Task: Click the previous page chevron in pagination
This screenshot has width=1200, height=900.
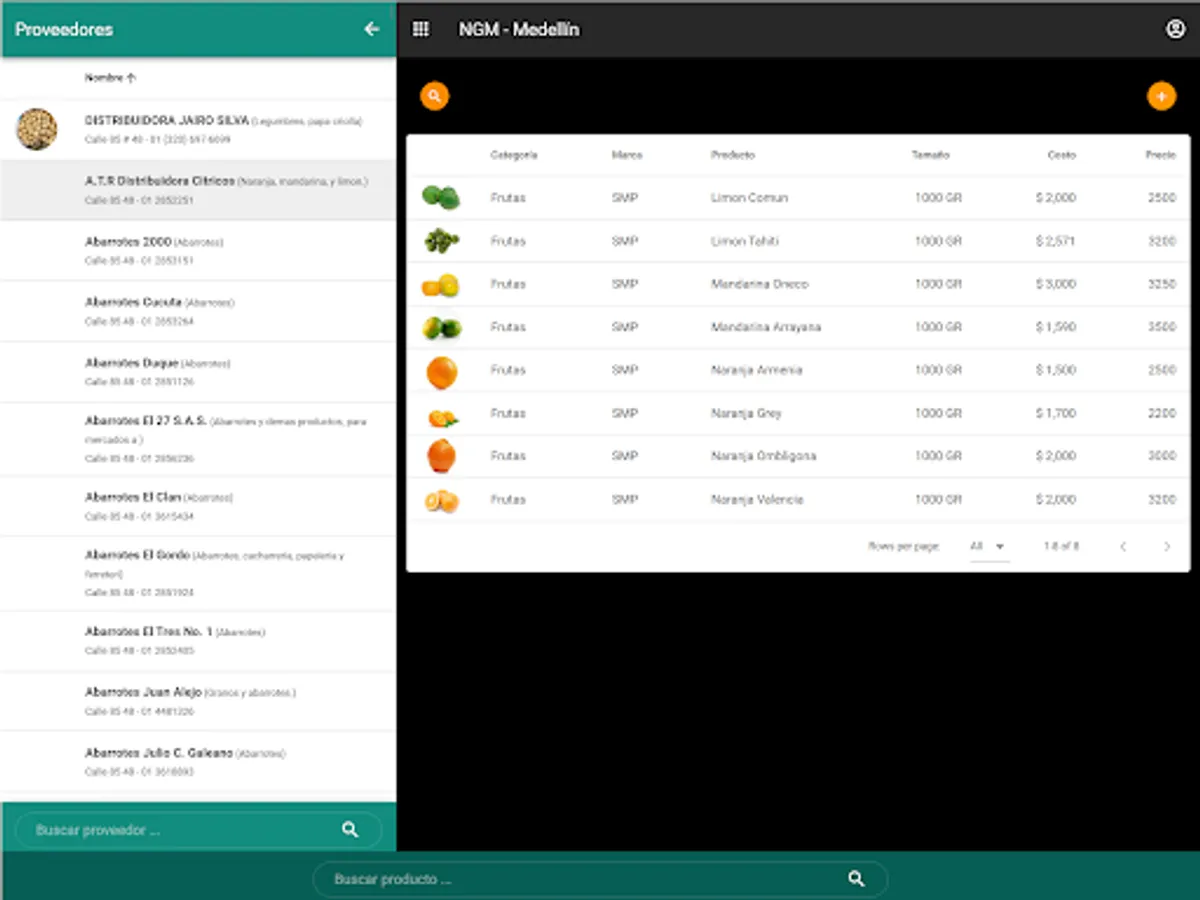Action: (1122, 546)
